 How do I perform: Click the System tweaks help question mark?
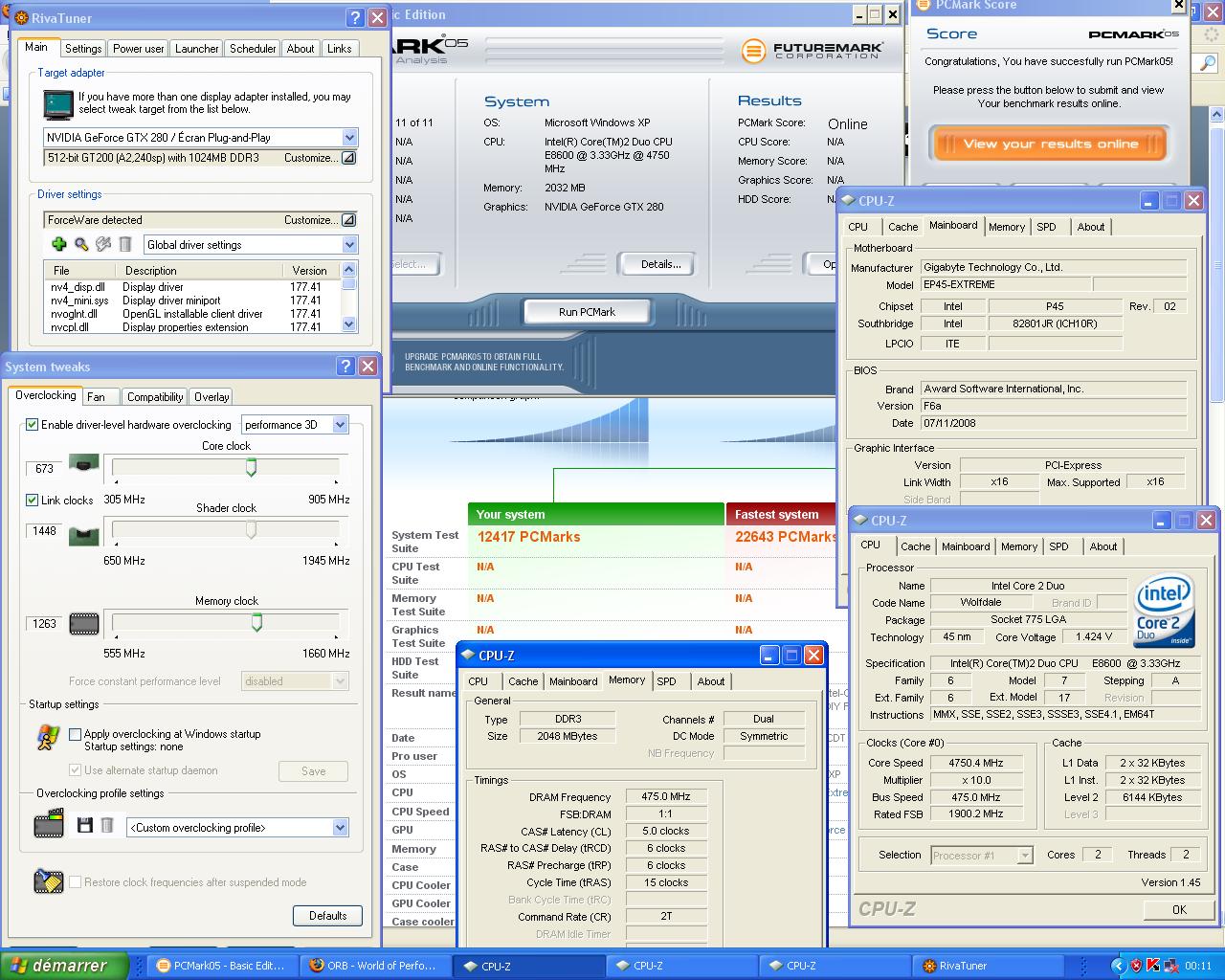[345, 366]
